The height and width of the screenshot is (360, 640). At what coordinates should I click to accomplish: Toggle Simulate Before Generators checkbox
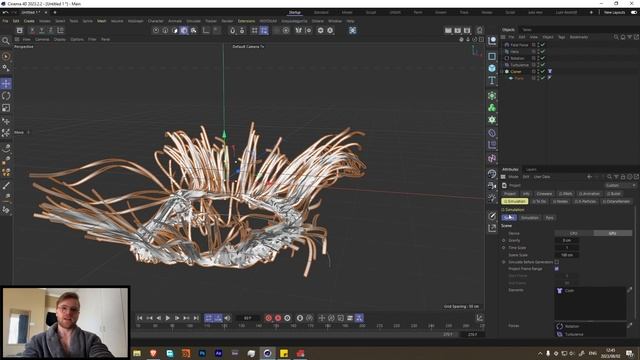(557, 262)
